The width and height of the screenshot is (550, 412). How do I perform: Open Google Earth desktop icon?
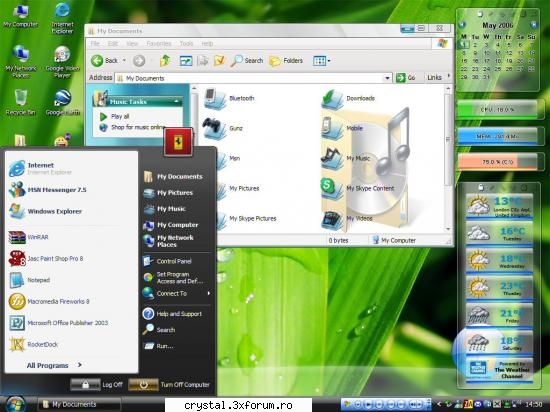[62, 102]
